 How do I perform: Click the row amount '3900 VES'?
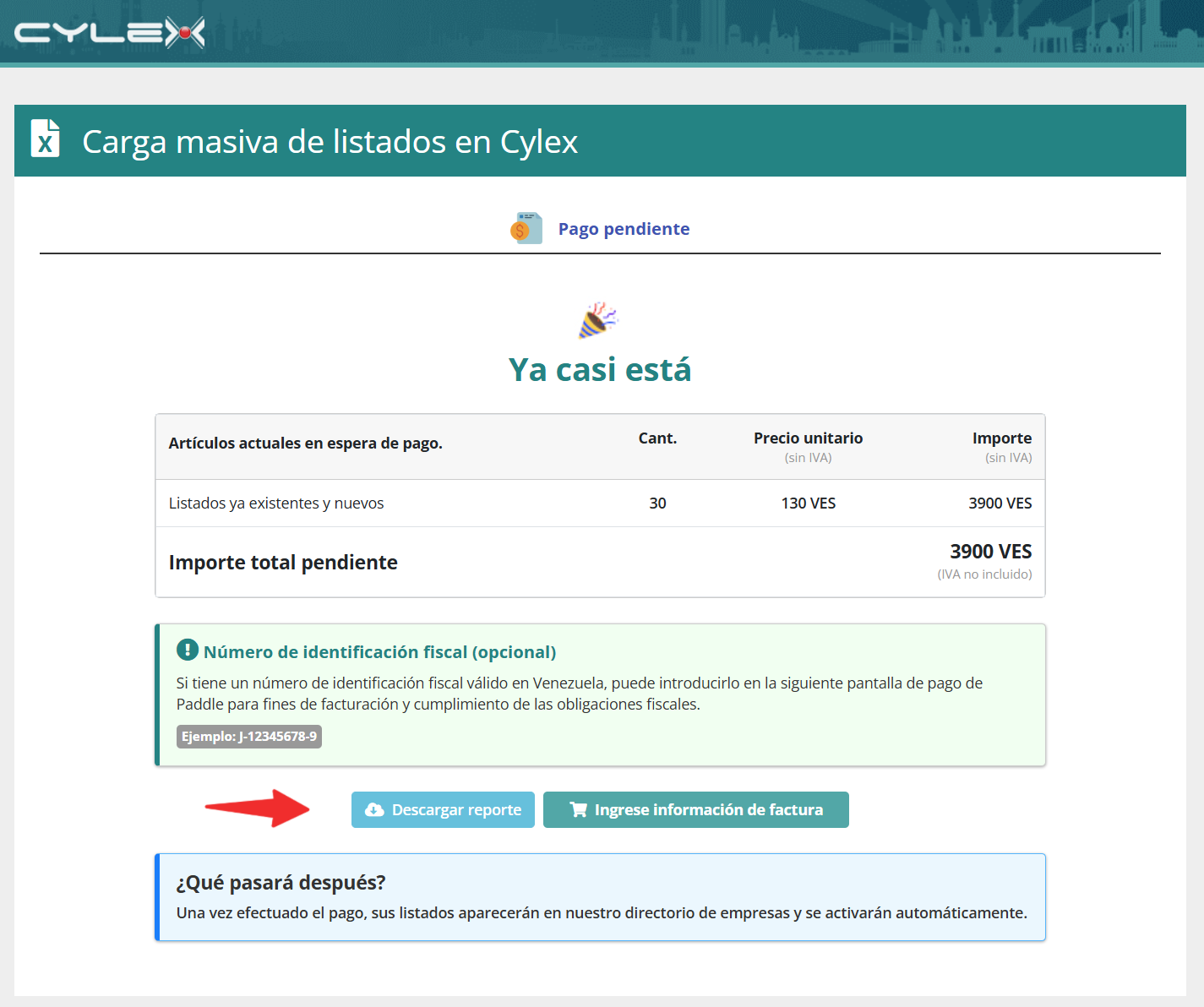coord(1000,503)
